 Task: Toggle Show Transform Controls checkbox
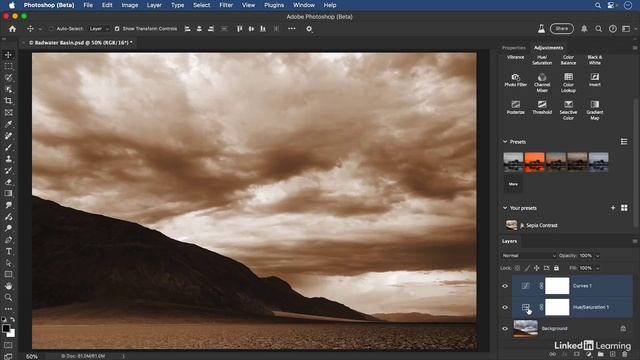click(x=117, y=29)
